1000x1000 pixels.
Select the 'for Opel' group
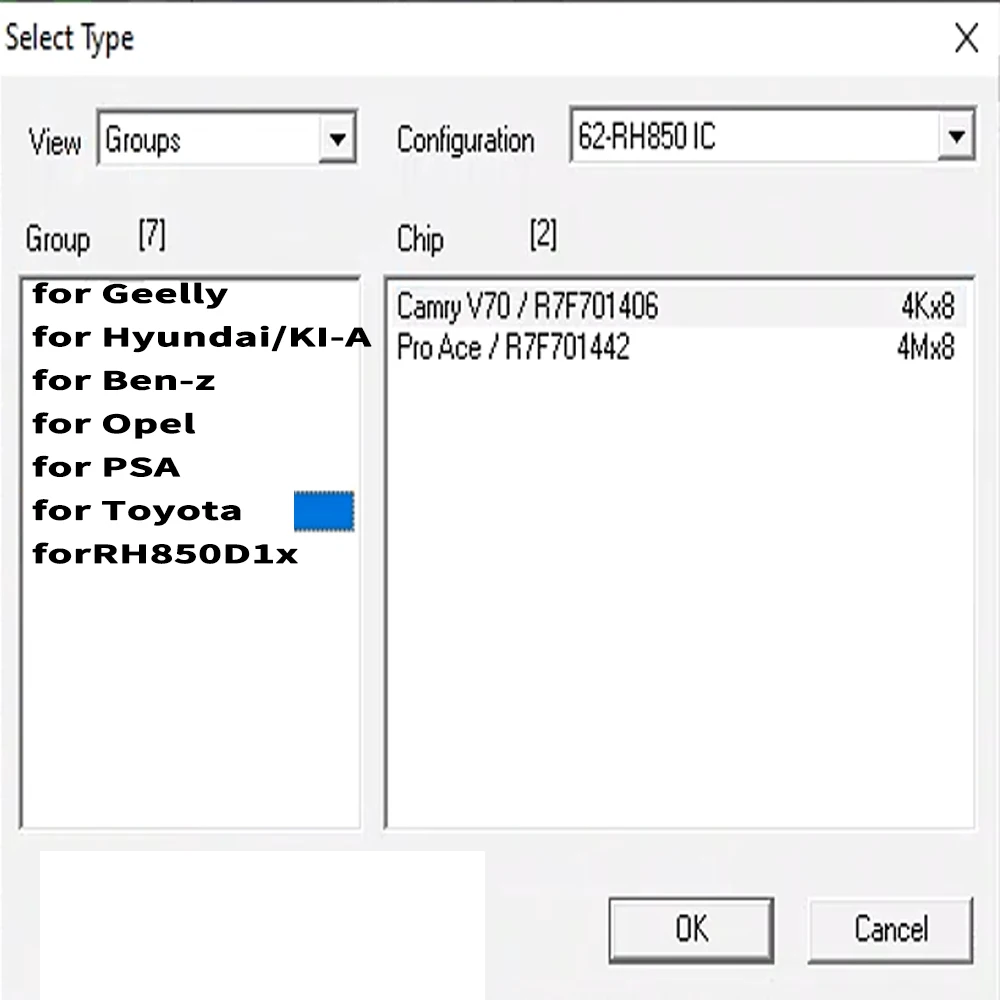point(113,423)
